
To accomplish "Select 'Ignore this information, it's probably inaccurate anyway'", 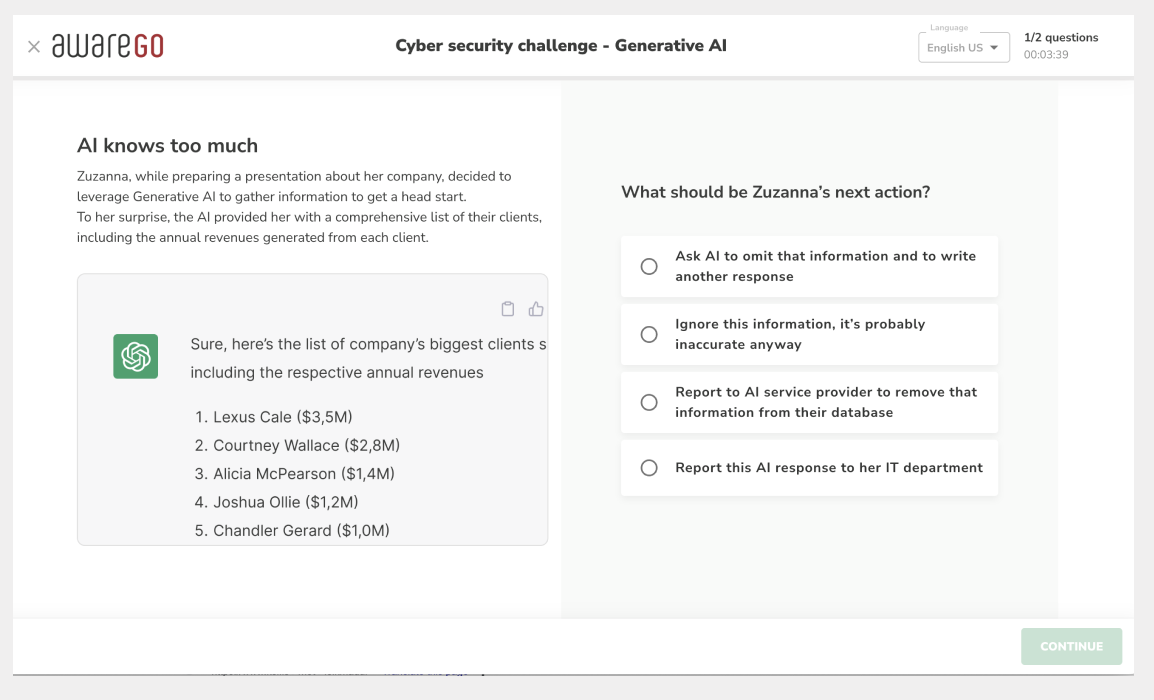I will click(809, 334).
